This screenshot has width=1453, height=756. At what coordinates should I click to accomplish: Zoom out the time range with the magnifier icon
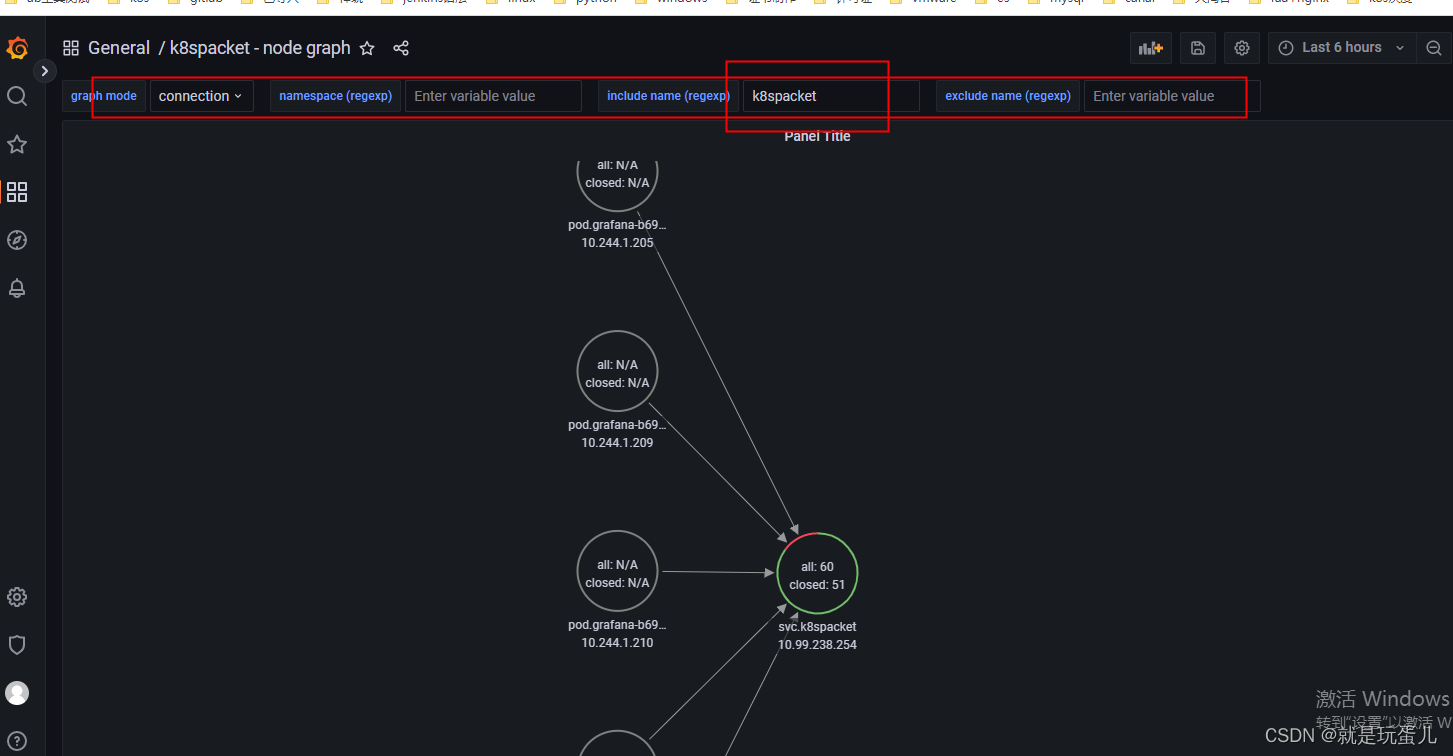click(x=1434, y=48)
